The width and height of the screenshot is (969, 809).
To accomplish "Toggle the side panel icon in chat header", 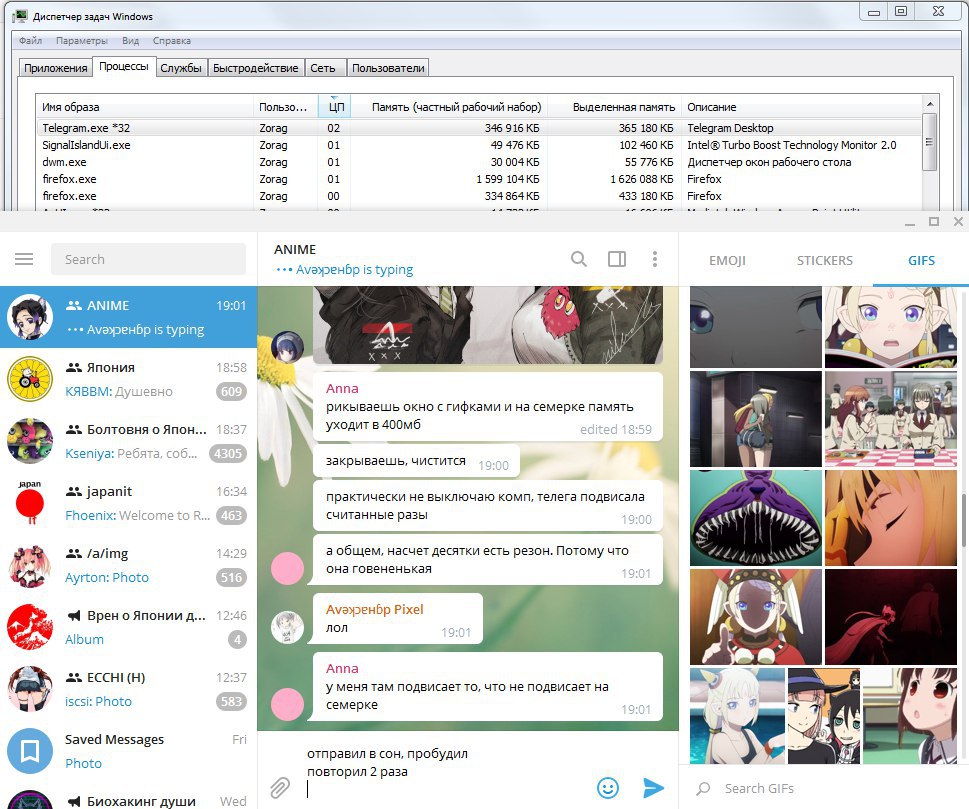I will 617,259.
